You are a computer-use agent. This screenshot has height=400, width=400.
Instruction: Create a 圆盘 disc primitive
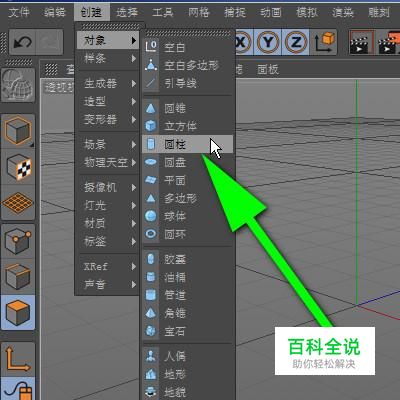pyautogui.click(x=187, y=162)
